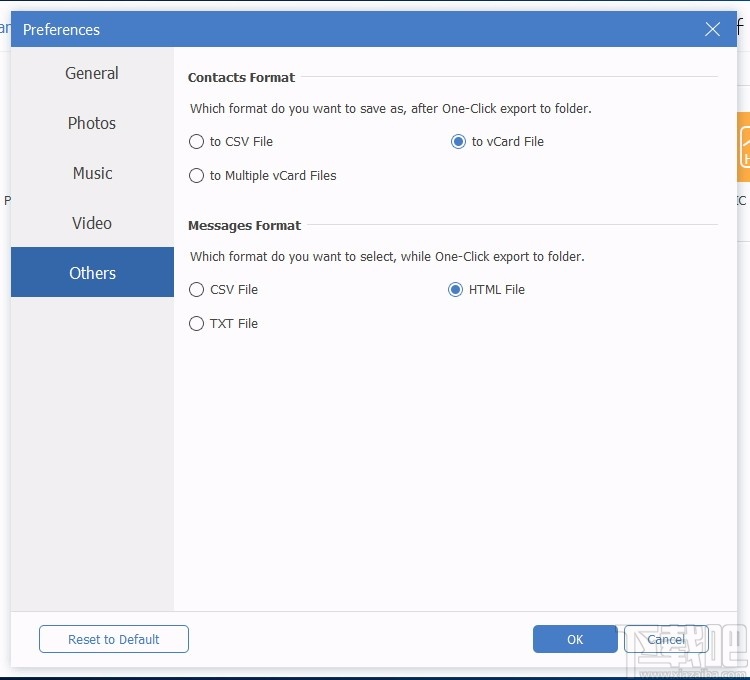Switch to the General tab

click(x=92, y=73)
